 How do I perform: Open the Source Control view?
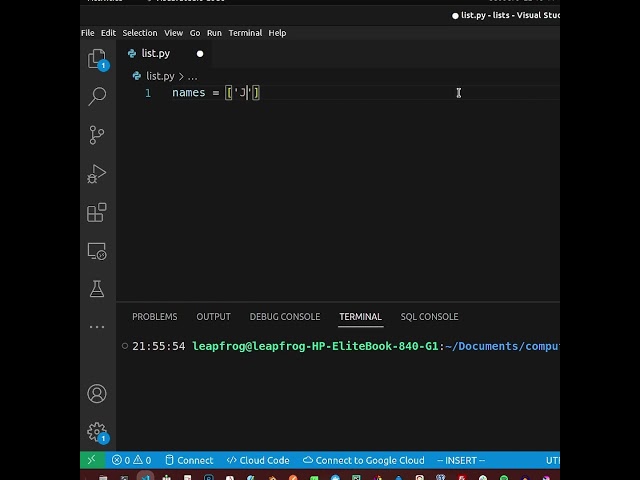(x=97, y=135)
